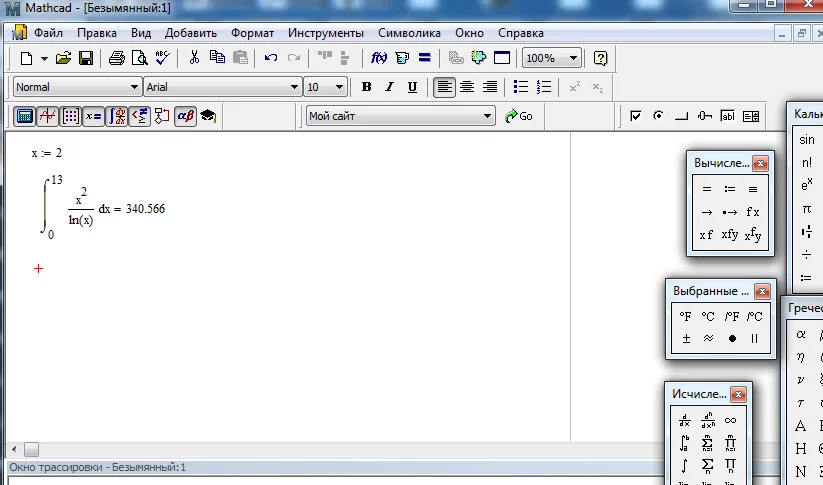Open the Добавить menu
Screen dimensions: 823x485
191,33
